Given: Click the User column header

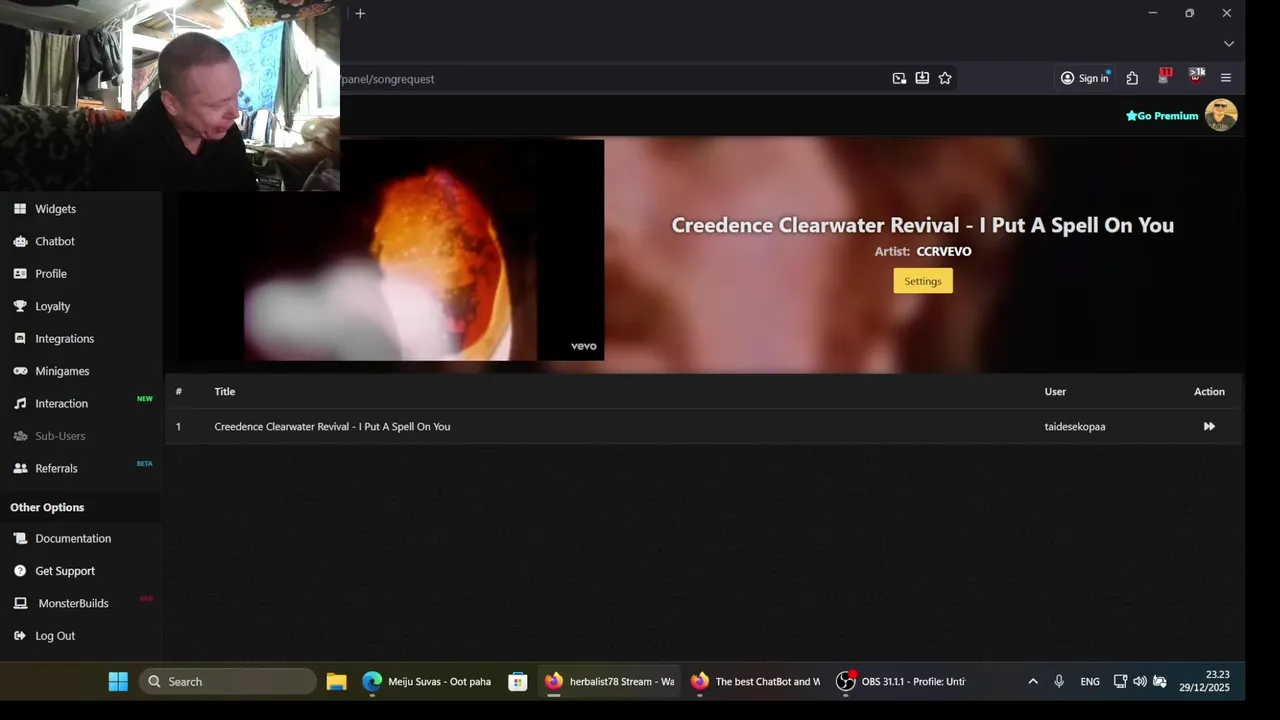Looking at the screenshot, I should tap(1055, 392).
